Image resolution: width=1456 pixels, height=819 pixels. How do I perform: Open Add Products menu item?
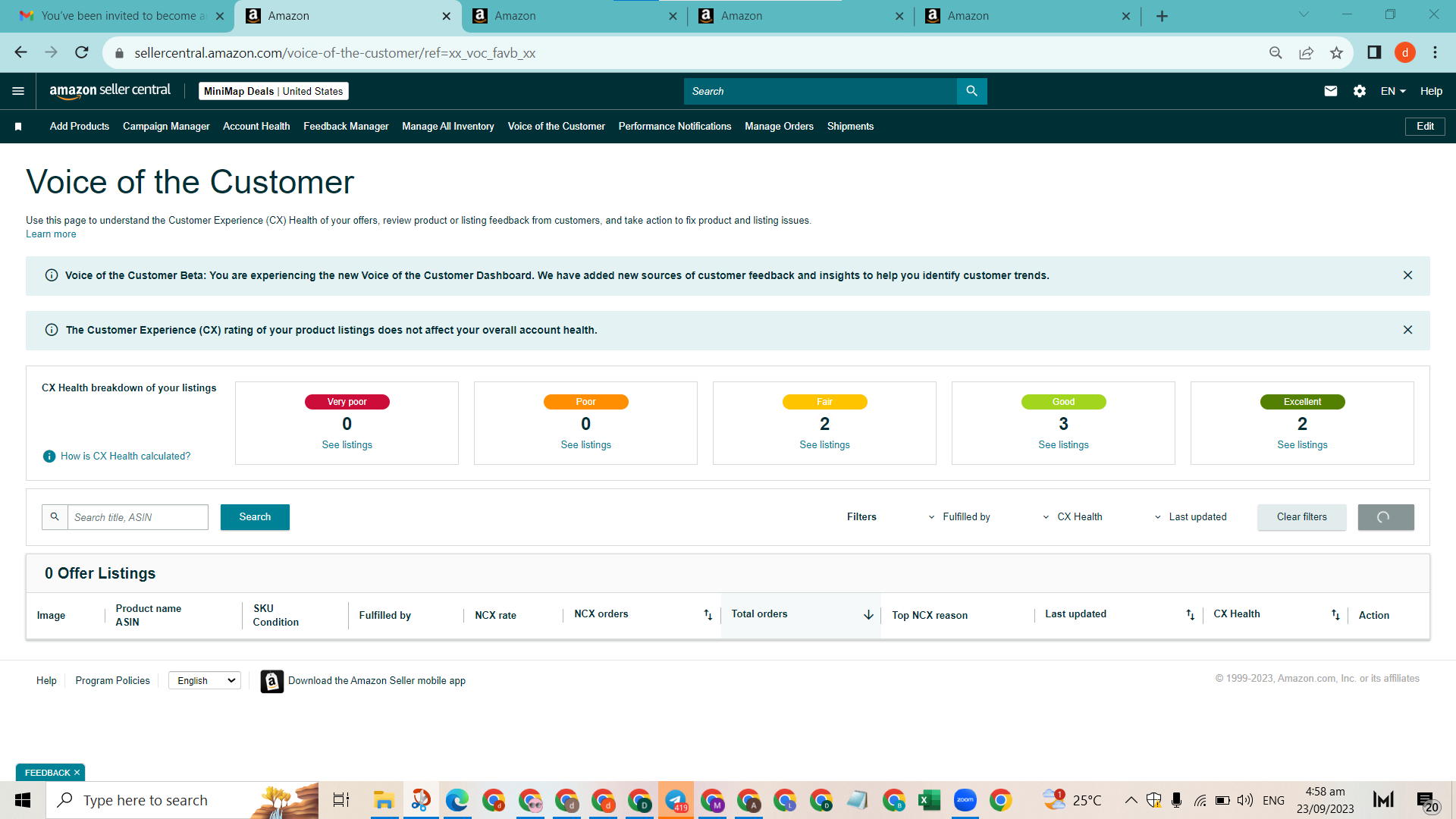tap(80, 127)
